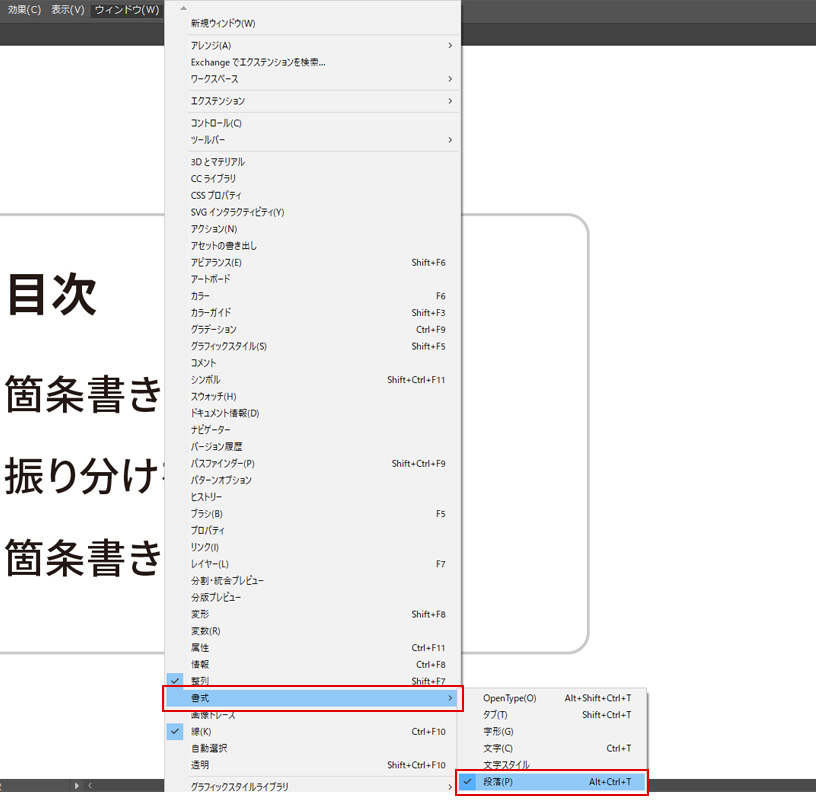The height and width of the screenshot is (809, 816).
Task: Click the menu scroll-up arrow at top
Action: pos(183,8)
